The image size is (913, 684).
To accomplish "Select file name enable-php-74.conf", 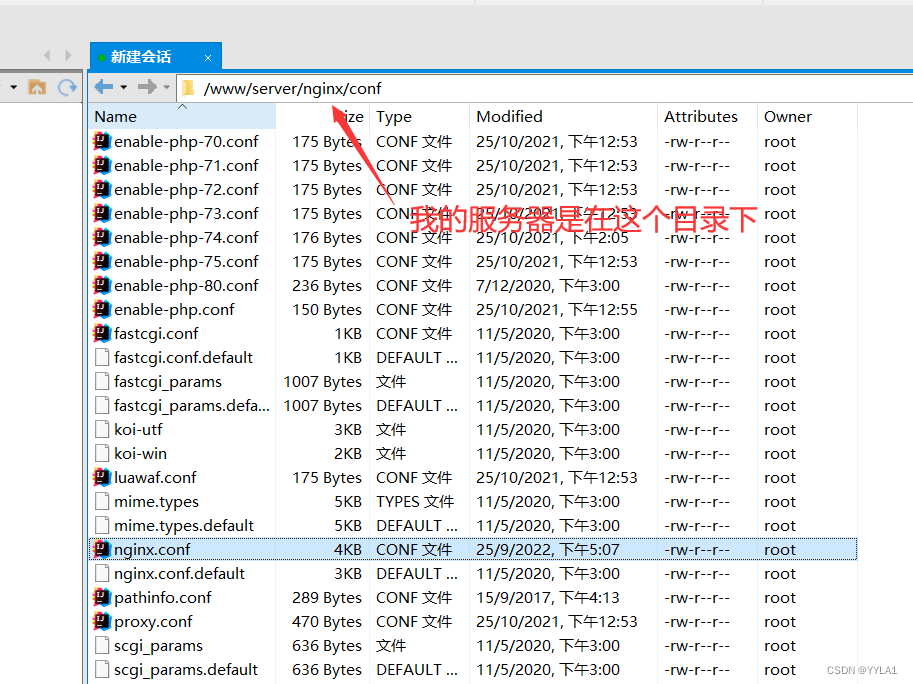I will pos(186,238).
